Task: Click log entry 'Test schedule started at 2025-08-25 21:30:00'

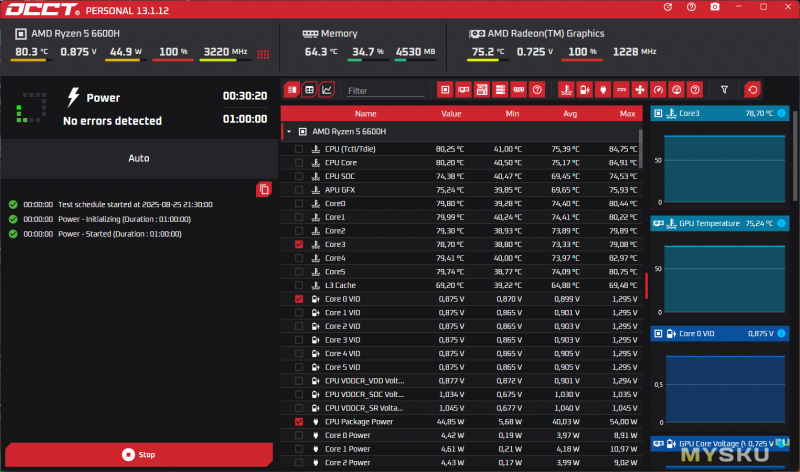Action: pos(135,205)
